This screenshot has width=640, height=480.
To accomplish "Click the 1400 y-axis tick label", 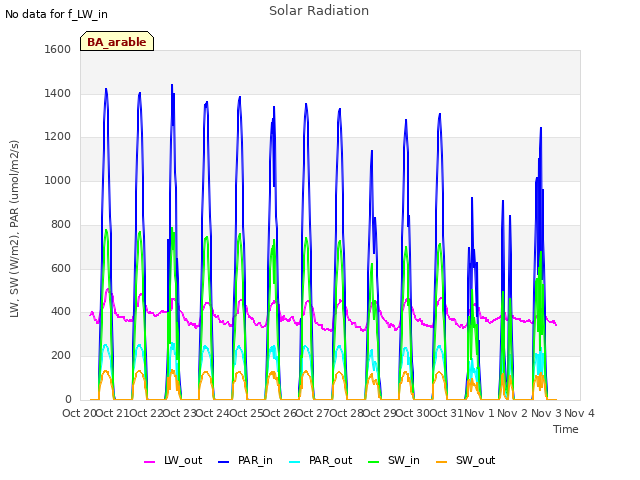I will click(58, 93).
